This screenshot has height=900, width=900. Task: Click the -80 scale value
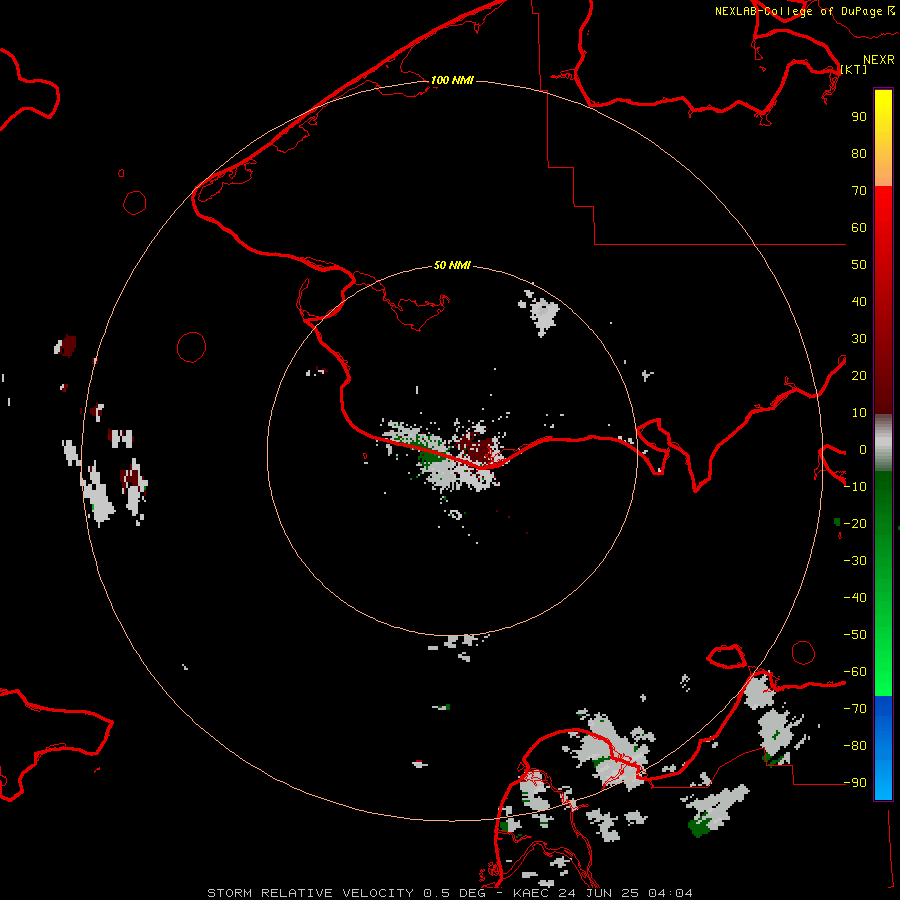(855, 746)
